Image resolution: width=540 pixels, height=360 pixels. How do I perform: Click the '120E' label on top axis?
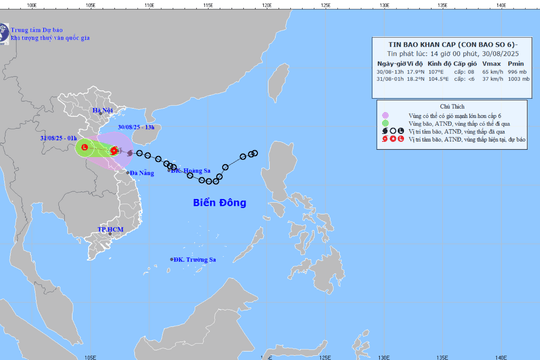tap(267, 5)
